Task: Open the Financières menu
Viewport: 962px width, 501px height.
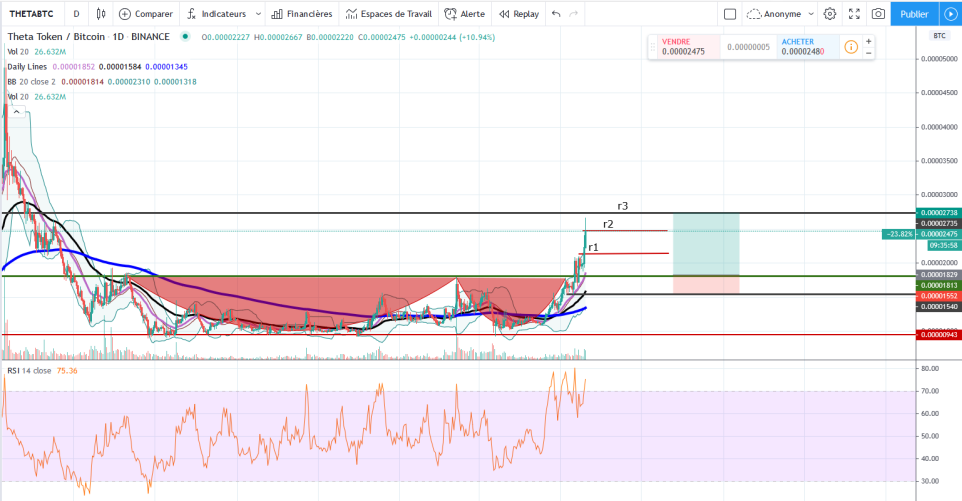Action: (x=302, y=13)
